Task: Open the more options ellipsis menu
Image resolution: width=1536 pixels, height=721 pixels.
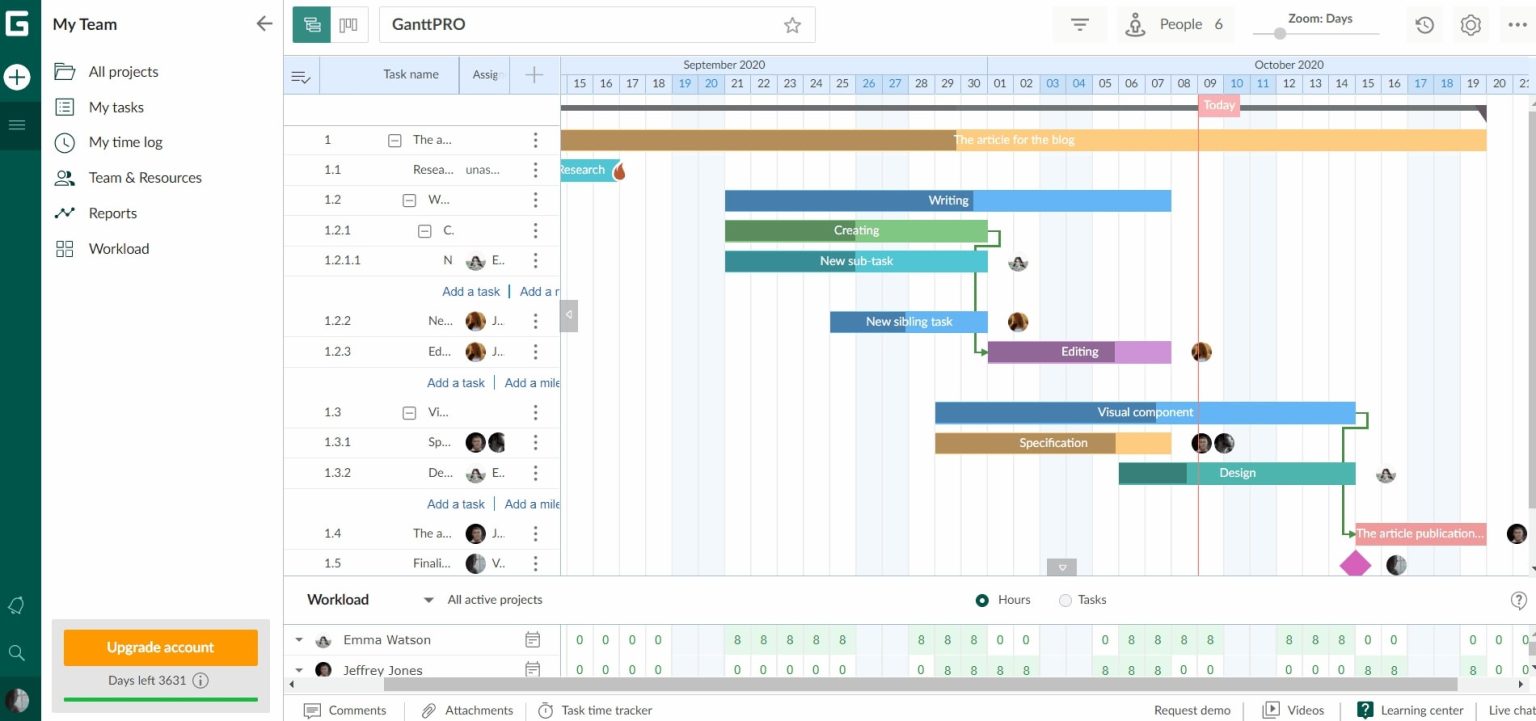Action: point(1517,23)
